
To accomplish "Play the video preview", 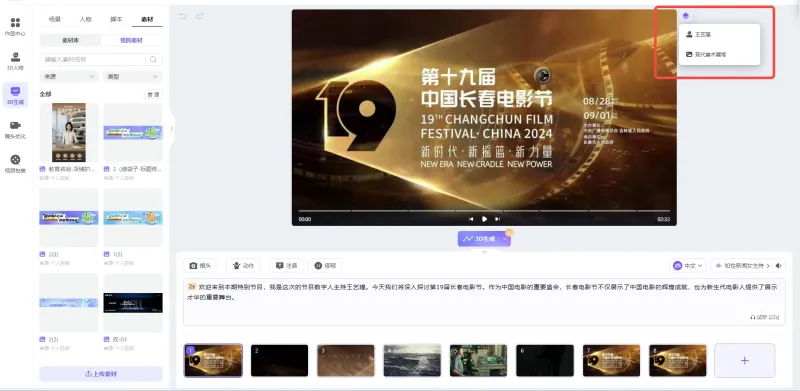I will pyautogui.click(x=484, y=219).
